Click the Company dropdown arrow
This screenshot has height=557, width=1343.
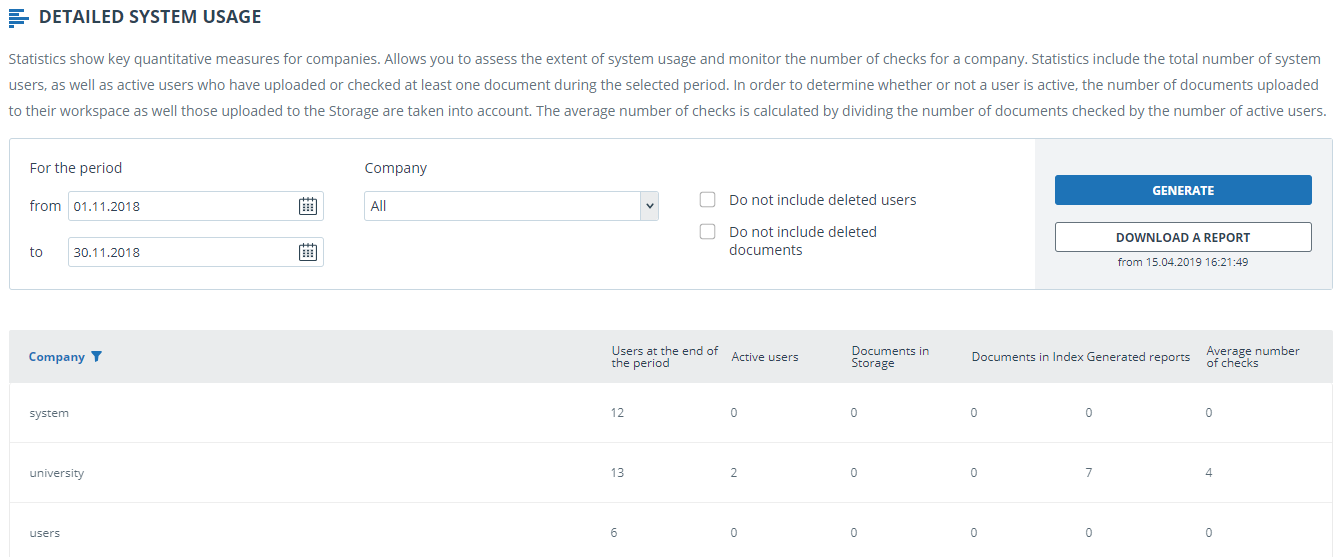point(650,206)
